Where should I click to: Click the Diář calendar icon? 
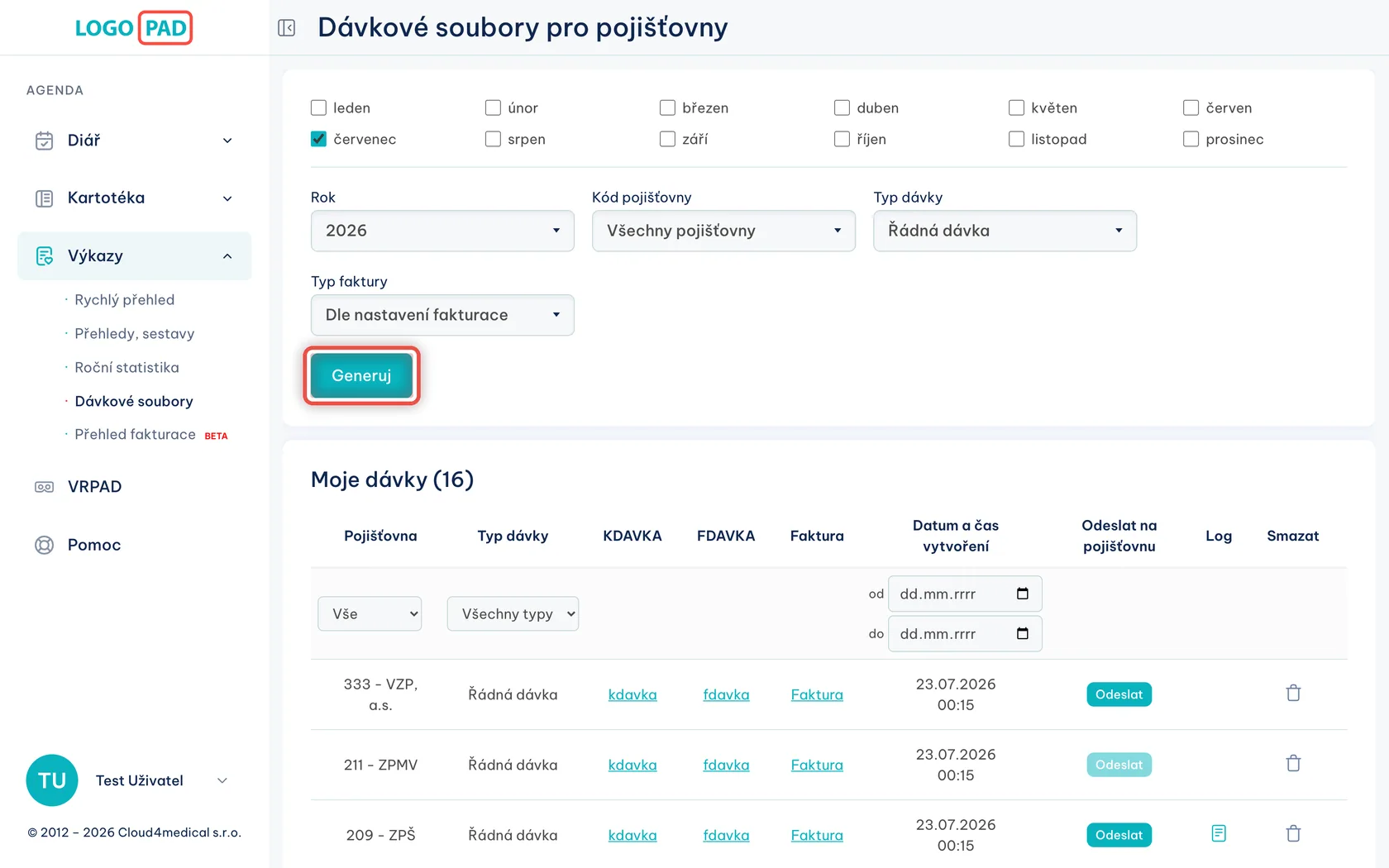(x=45, y=141)
